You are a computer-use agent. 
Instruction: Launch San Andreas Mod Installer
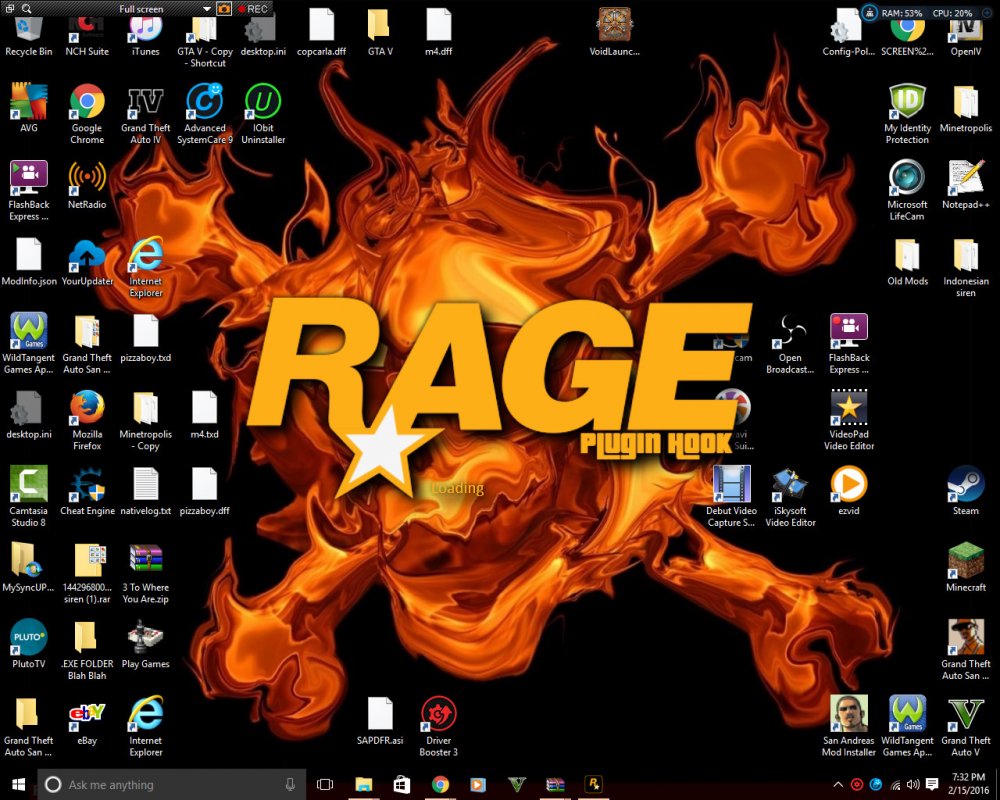[x=849, y=726]
